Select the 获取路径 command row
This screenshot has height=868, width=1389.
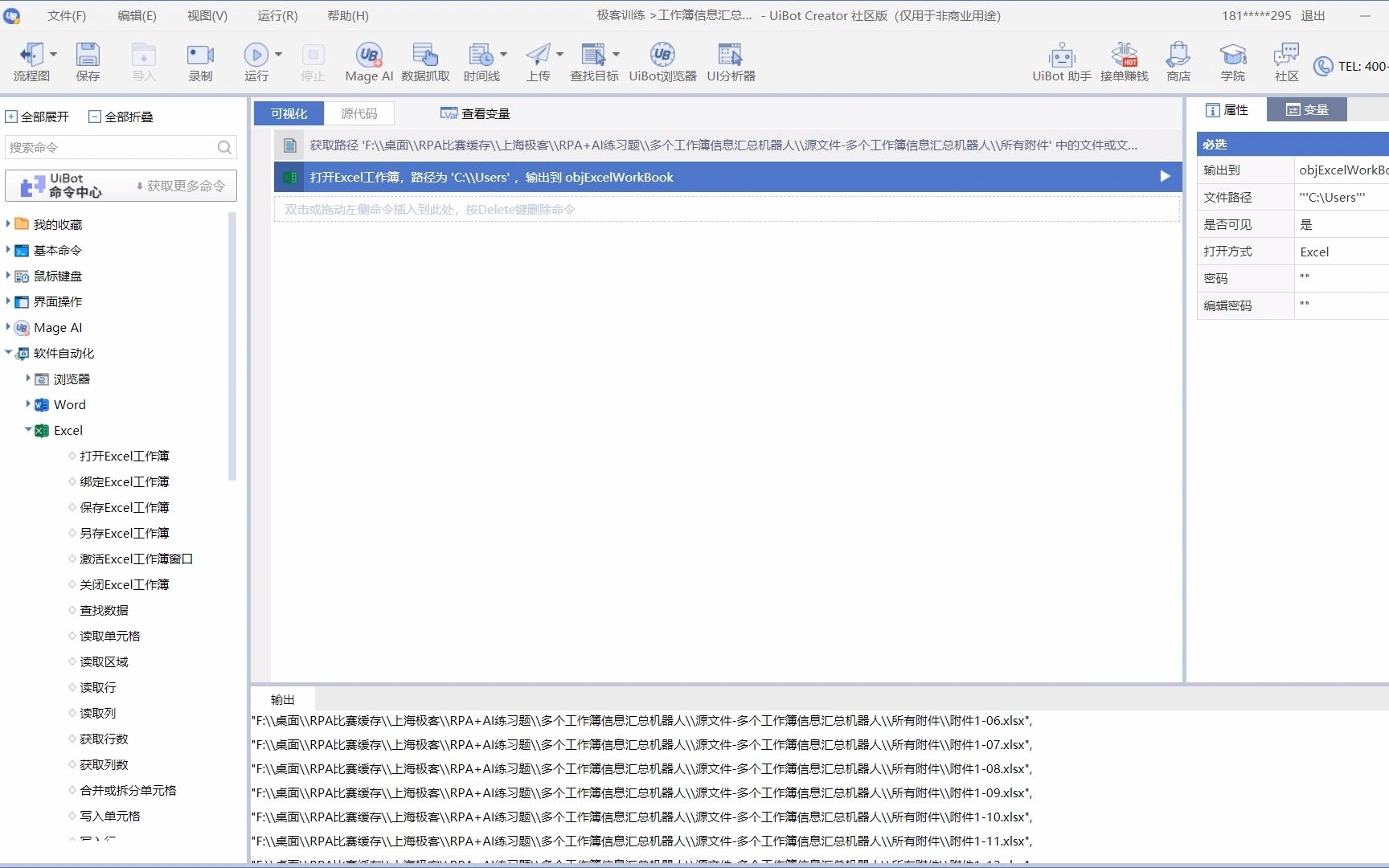727,145
